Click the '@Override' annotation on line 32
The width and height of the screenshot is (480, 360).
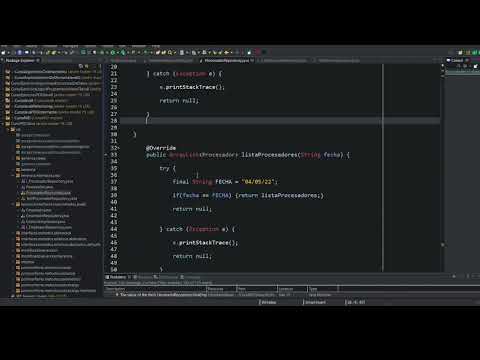161,148
